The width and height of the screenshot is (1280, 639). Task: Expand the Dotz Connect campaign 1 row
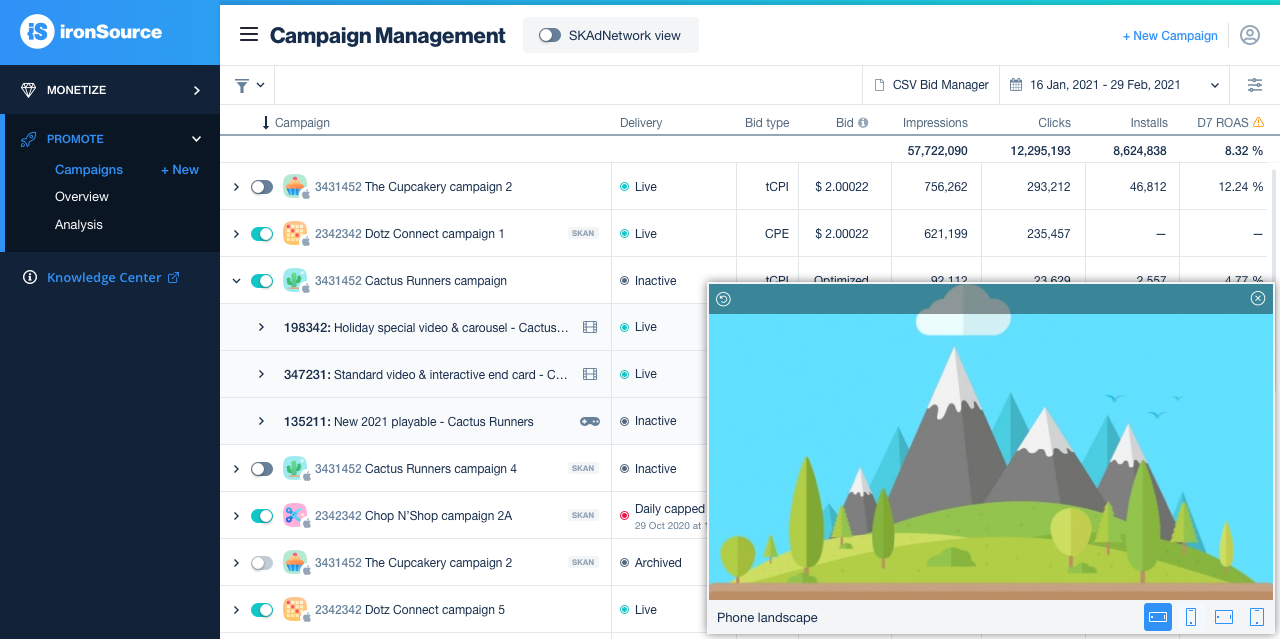click(x=237, y=234)
